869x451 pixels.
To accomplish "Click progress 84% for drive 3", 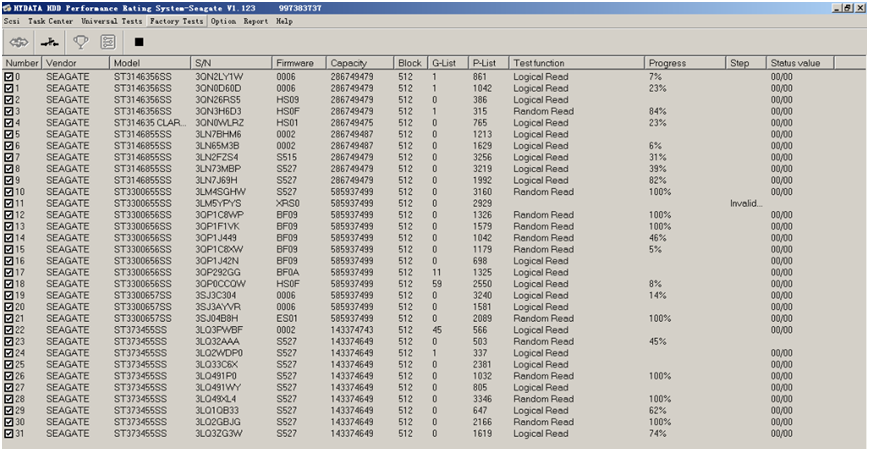I will coord(657,111).
